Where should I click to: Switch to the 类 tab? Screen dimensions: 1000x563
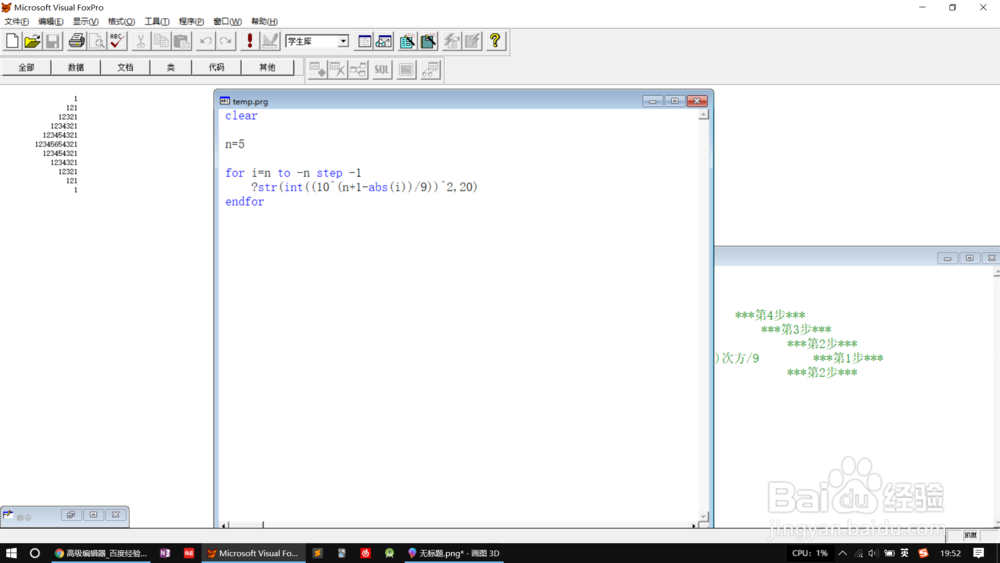point(170,67)
